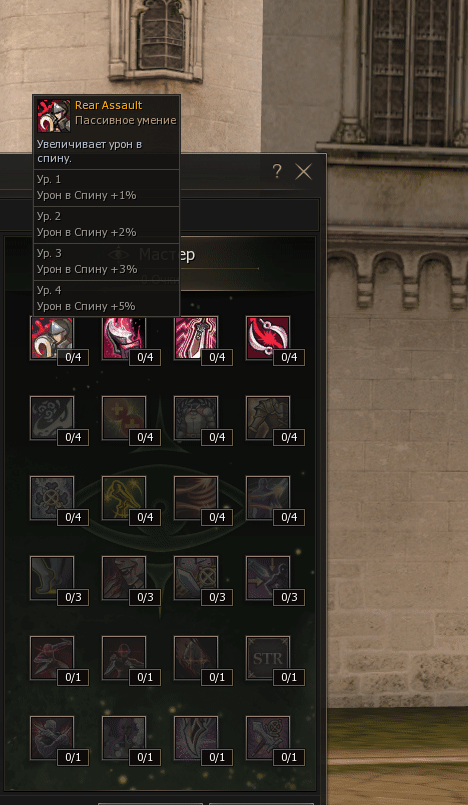Choose the clover cross emblem skill icon
Screen dimensions: 468x805
pos(52,497)
